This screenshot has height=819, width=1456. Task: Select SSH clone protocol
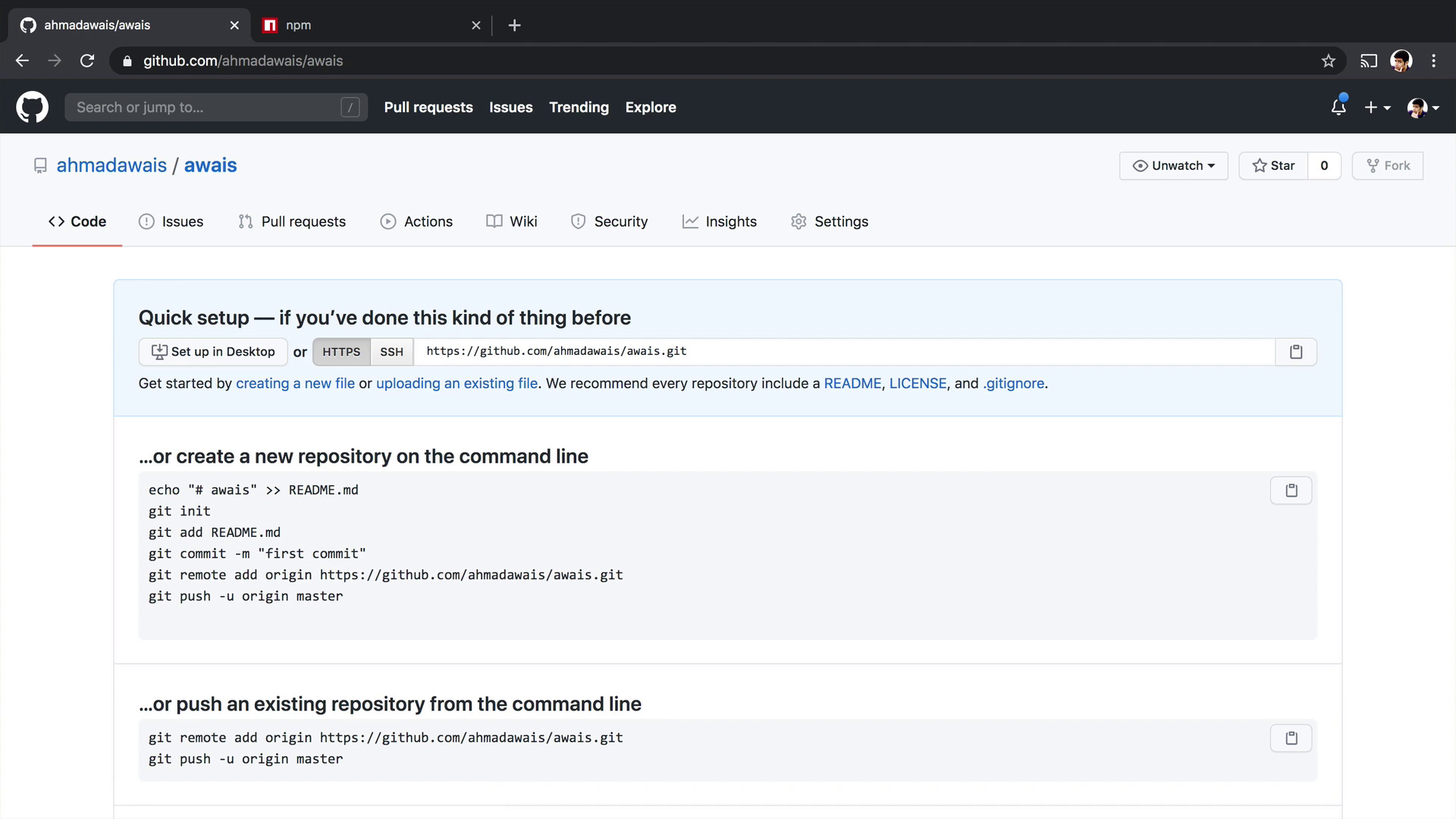[391, 352]
